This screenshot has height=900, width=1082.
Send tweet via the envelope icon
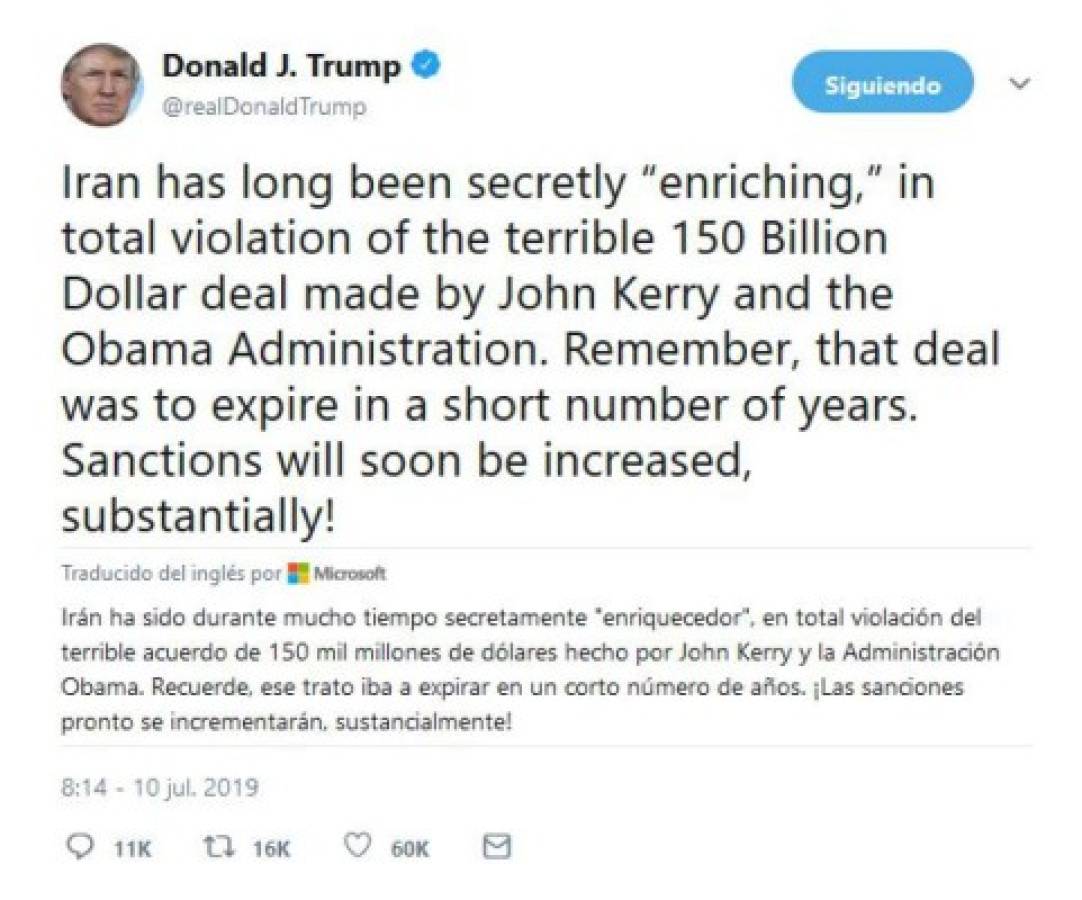497,847
